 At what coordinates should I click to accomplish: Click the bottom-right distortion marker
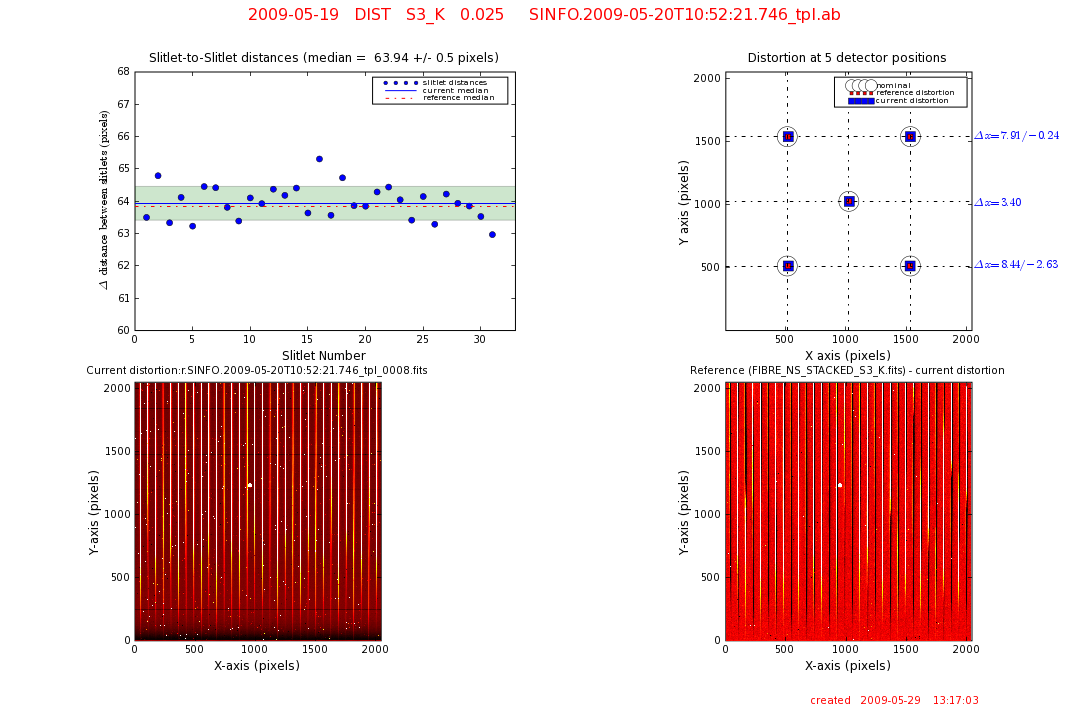pos(910,265)
